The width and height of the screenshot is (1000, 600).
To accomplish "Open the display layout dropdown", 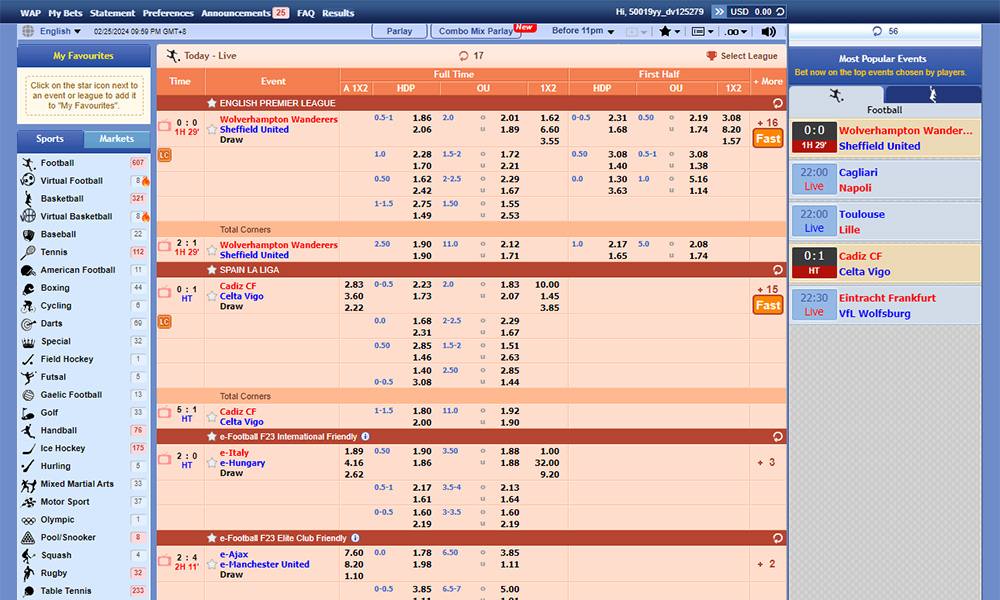I will tap(702, 31).
